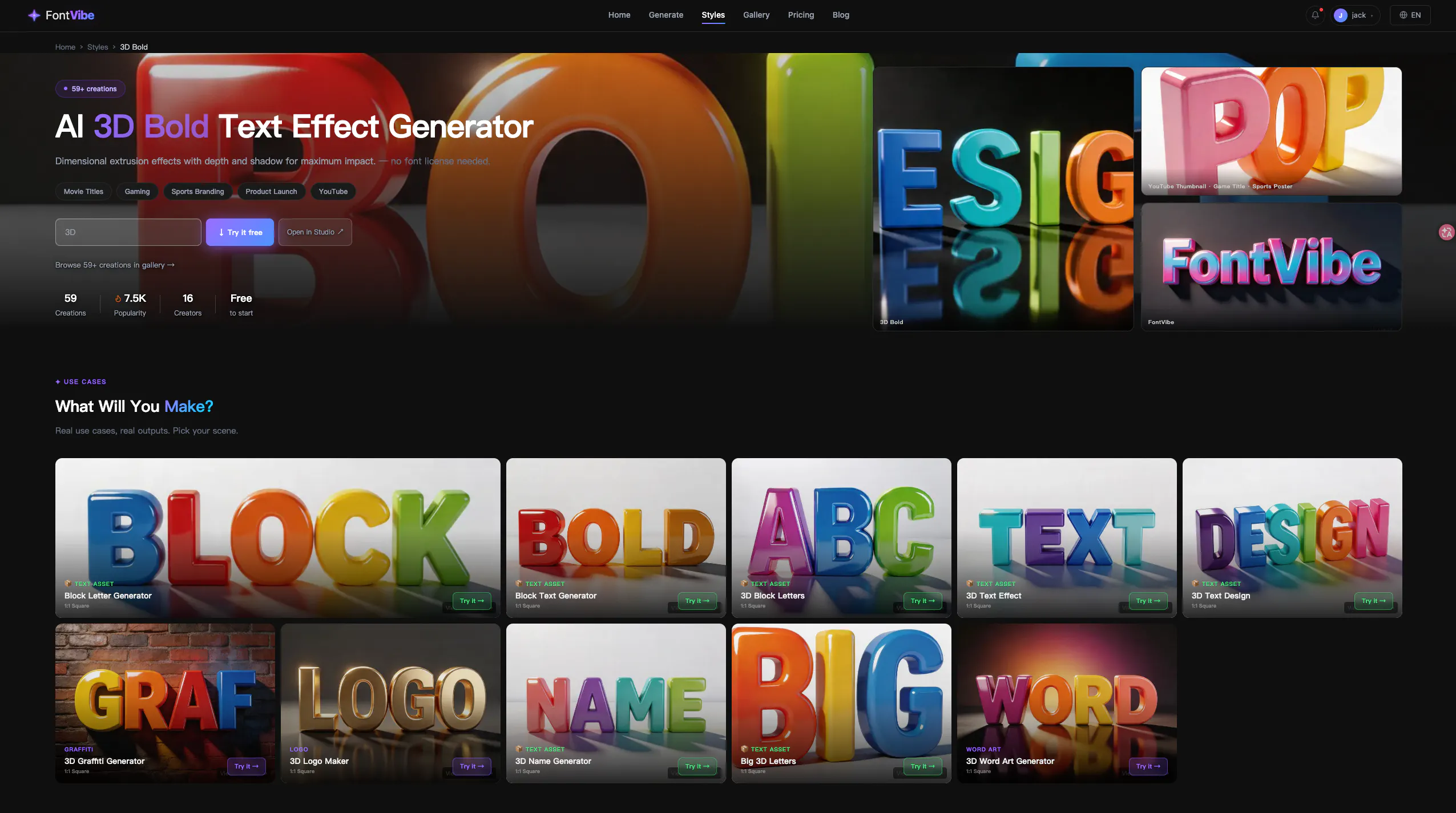Screen dimensions: 1456x813
Task: Focus the 3D text input field
Action: pos(128,232)
